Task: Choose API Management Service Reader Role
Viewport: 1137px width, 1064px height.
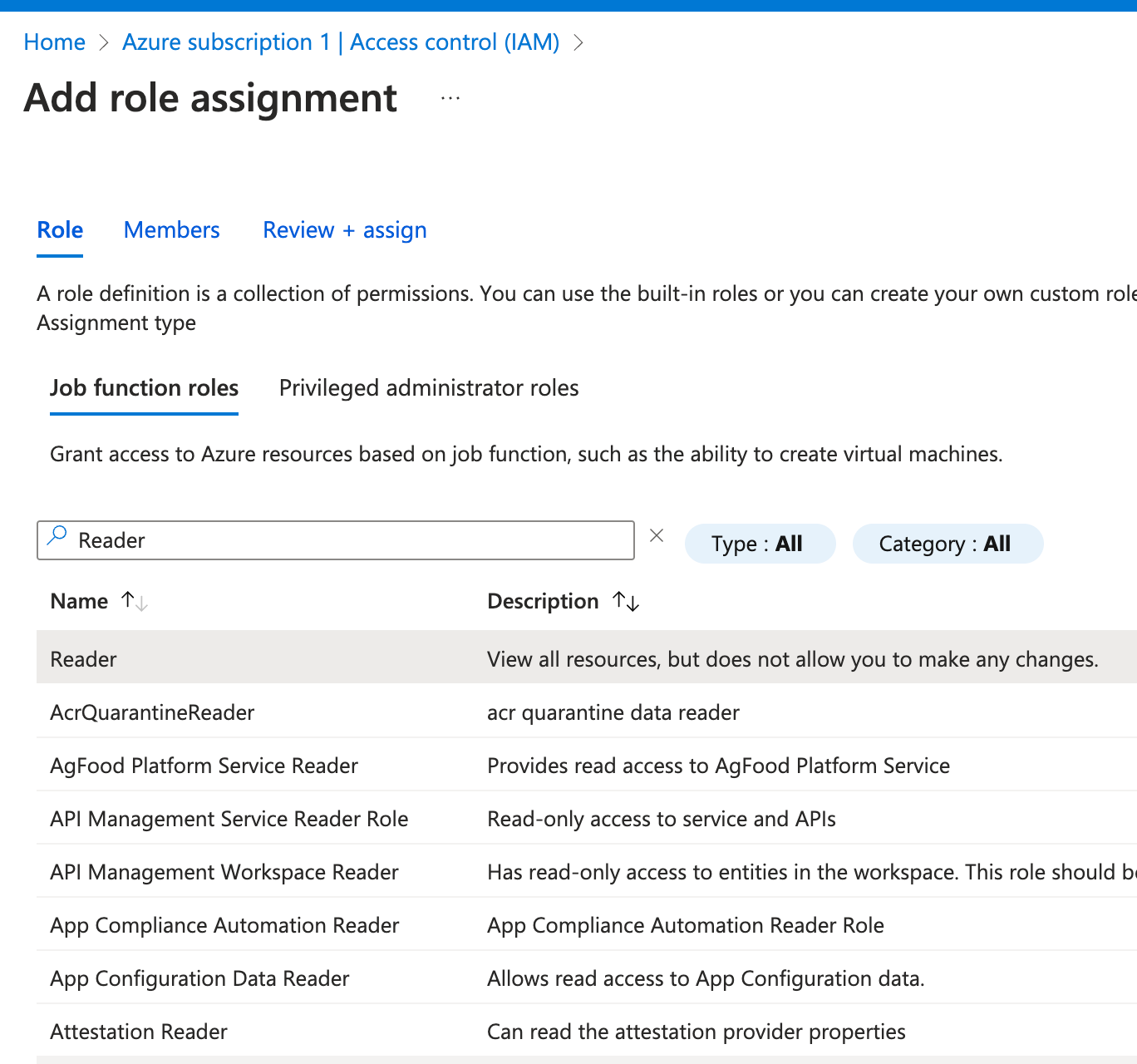Action: coord(229,819)
